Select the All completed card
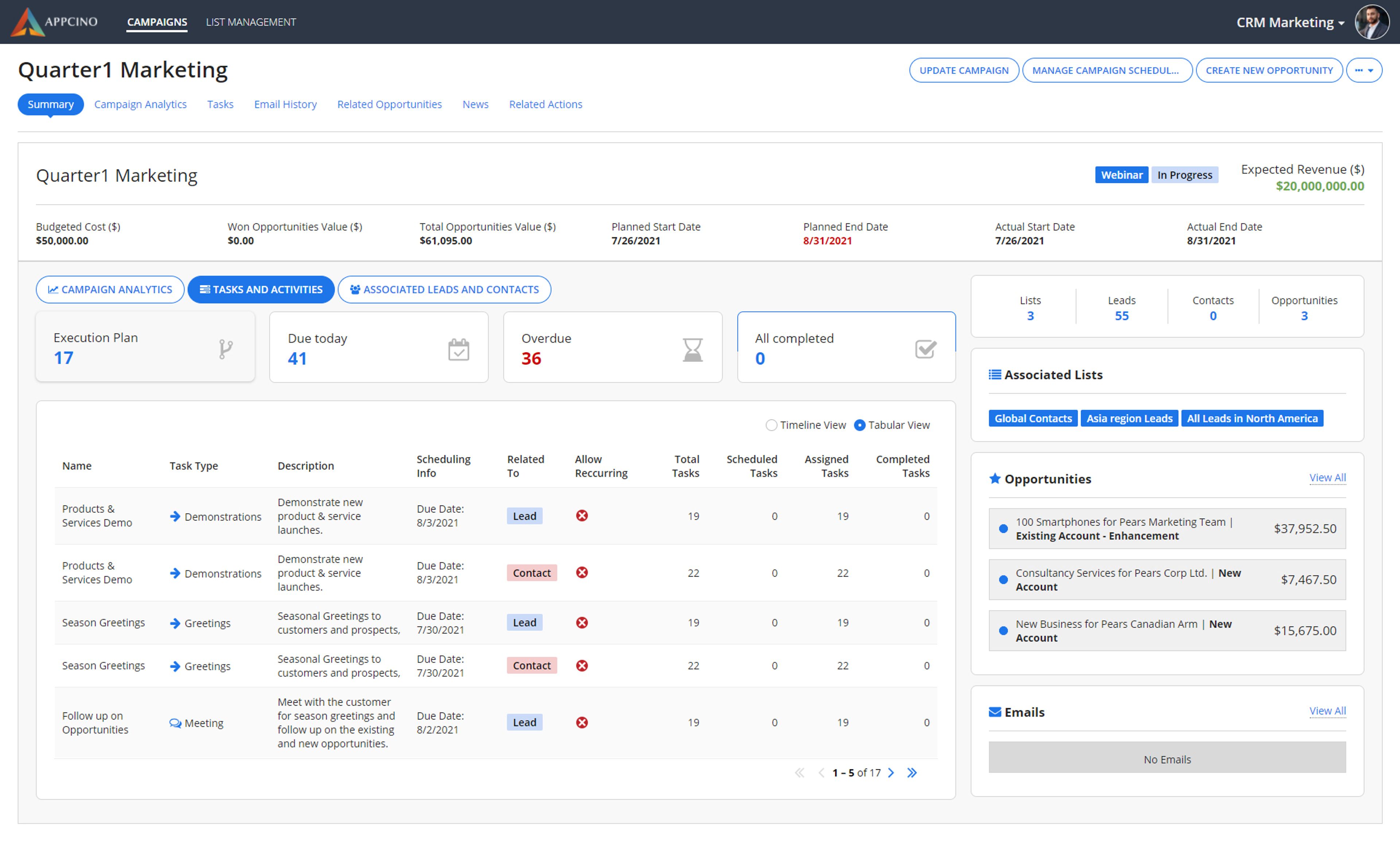The image size is (1400, 847). [846, 347]
